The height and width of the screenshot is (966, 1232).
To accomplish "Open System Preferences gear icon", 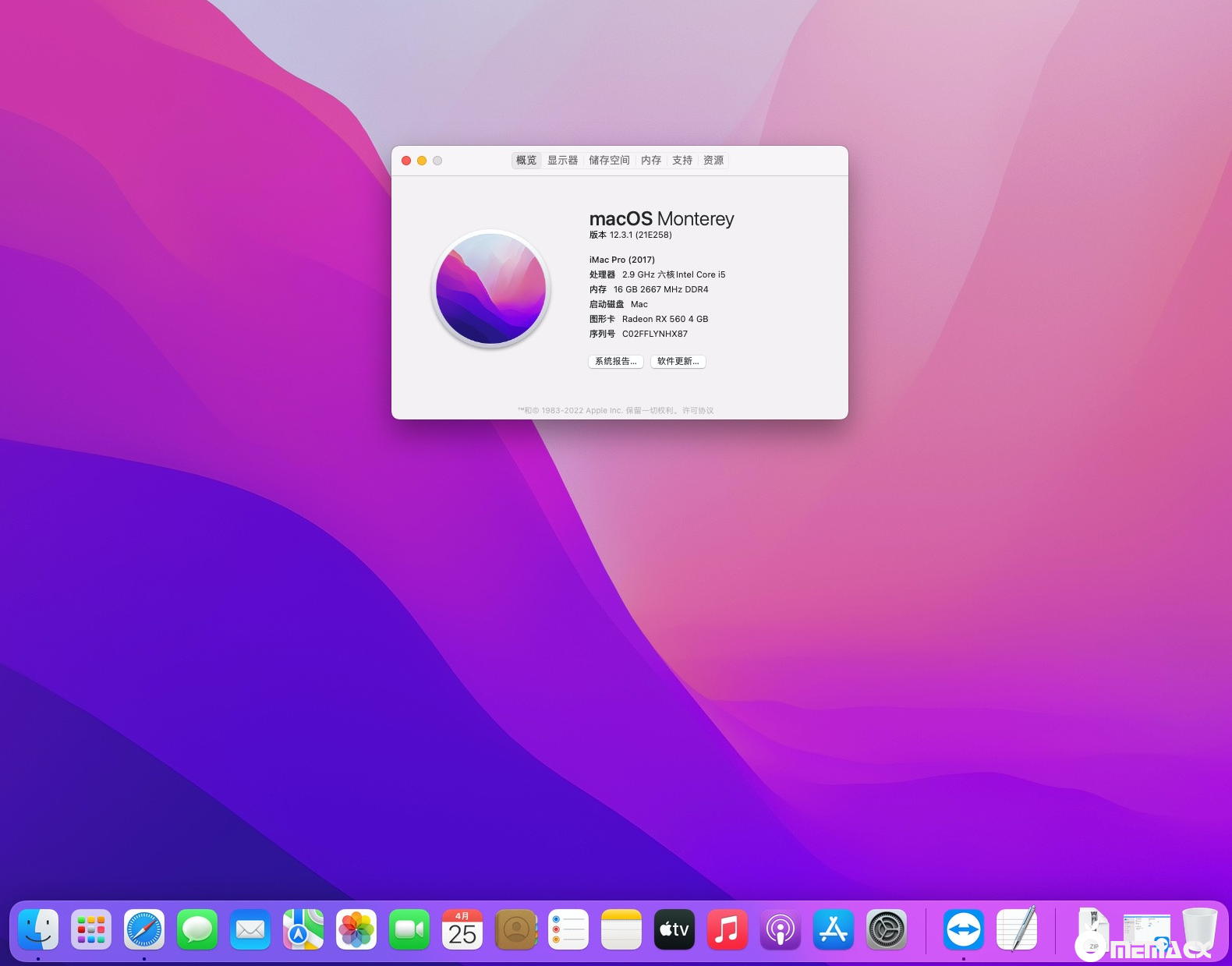I will coord(887,929).
